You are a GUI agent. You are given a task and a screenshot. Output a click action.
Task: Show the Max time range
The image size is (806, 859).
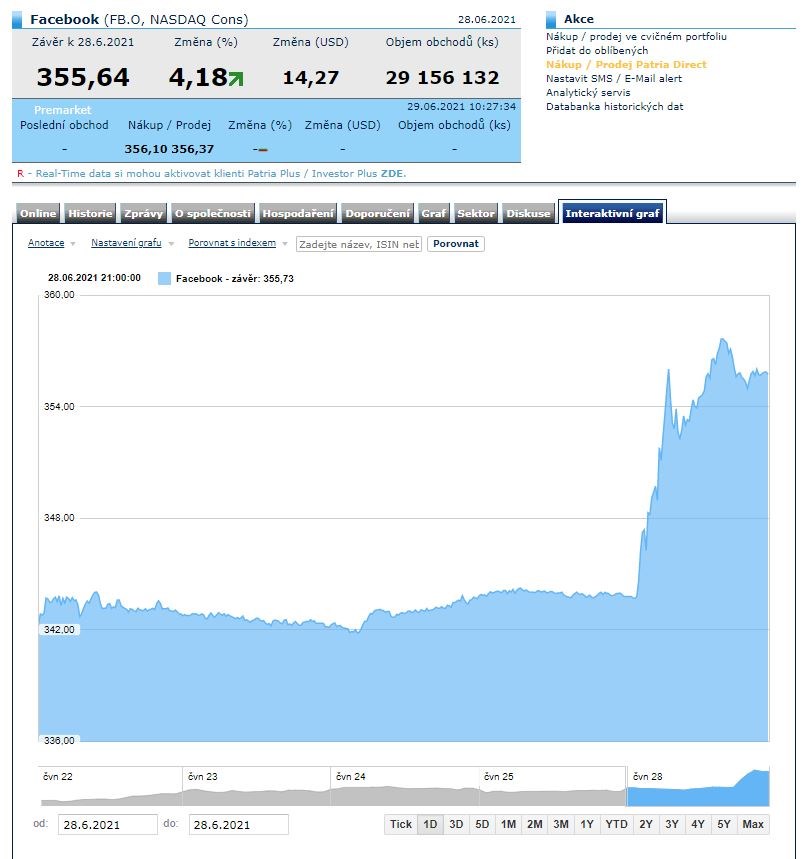pyautogui.click(x=753, y=824)
